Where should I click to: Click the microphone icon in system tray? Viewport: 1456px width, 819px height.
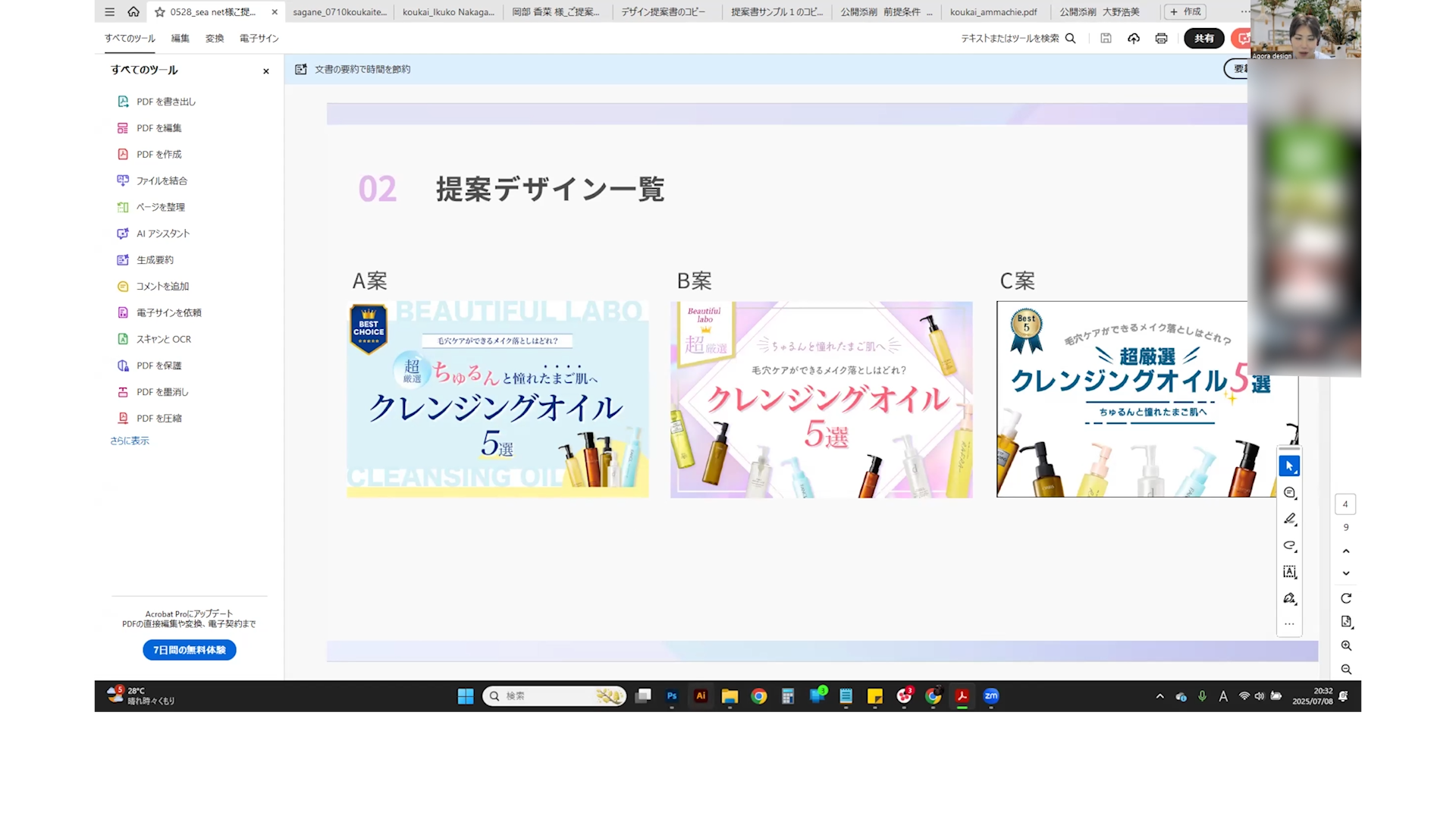coord(1202,696)
